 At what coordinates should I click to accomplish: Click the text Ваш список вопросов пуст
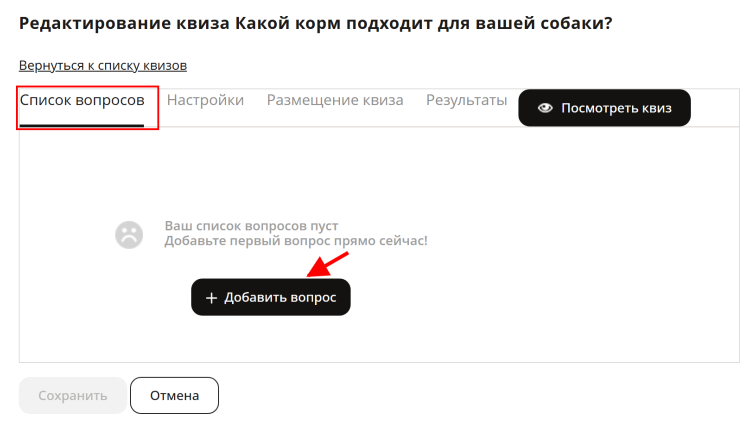(x=252, y=226)
